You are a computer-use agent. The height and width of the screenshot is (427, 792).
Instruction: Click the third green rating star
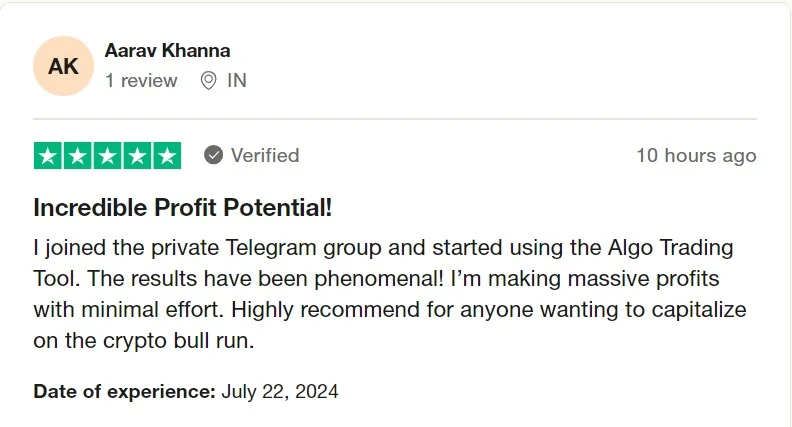pyautogui.click(x=108, y=156)
